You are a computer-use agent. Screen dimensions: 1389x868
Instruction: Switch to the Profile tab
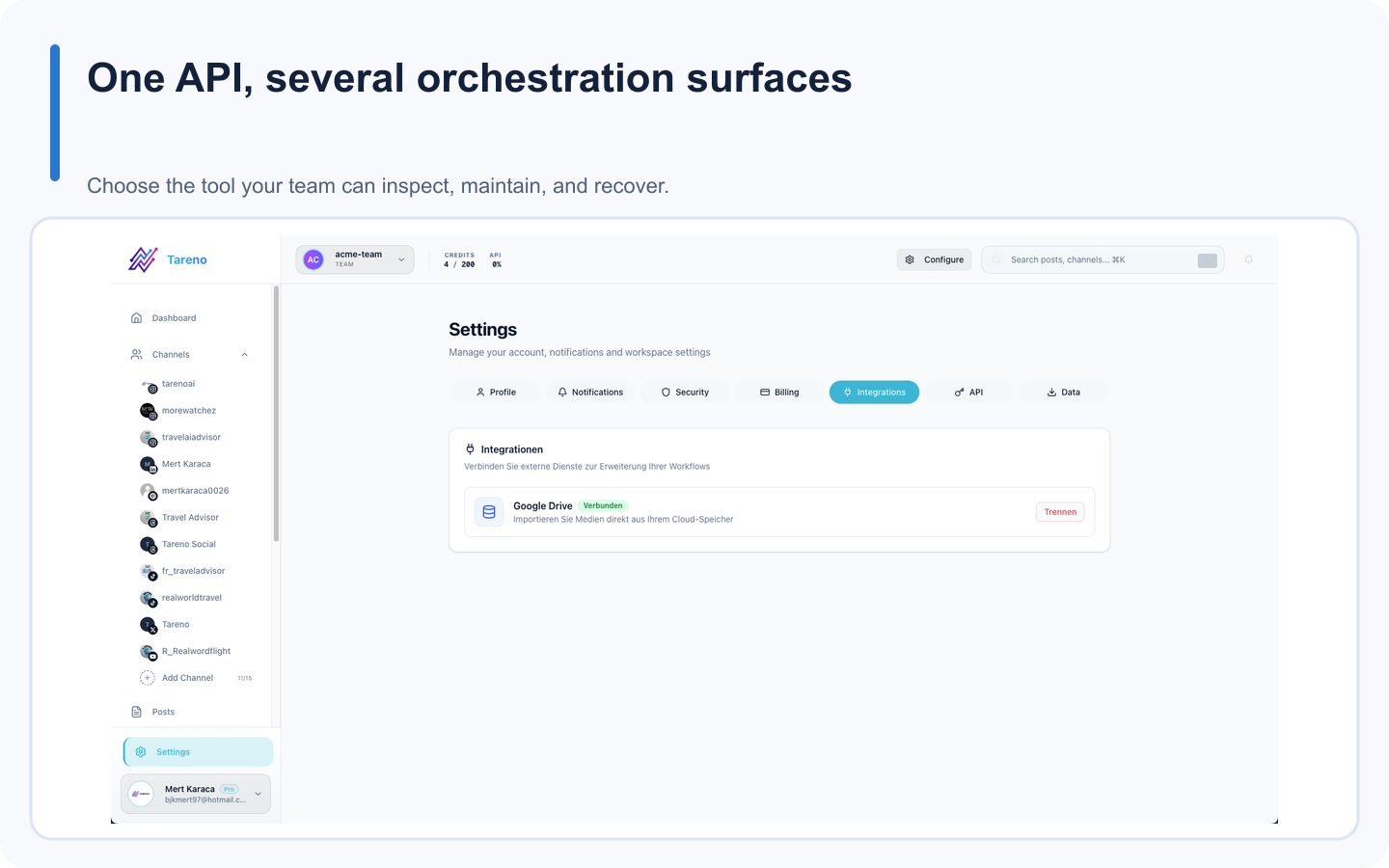click(496, 393)
